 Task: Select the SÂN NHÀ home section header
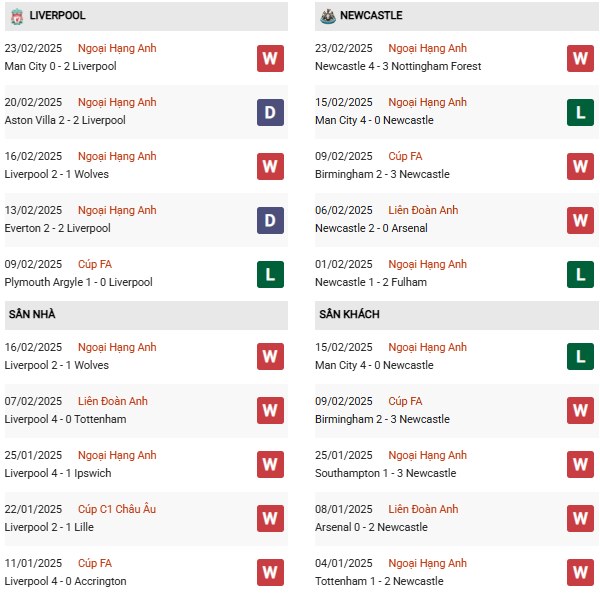[32, 315]
